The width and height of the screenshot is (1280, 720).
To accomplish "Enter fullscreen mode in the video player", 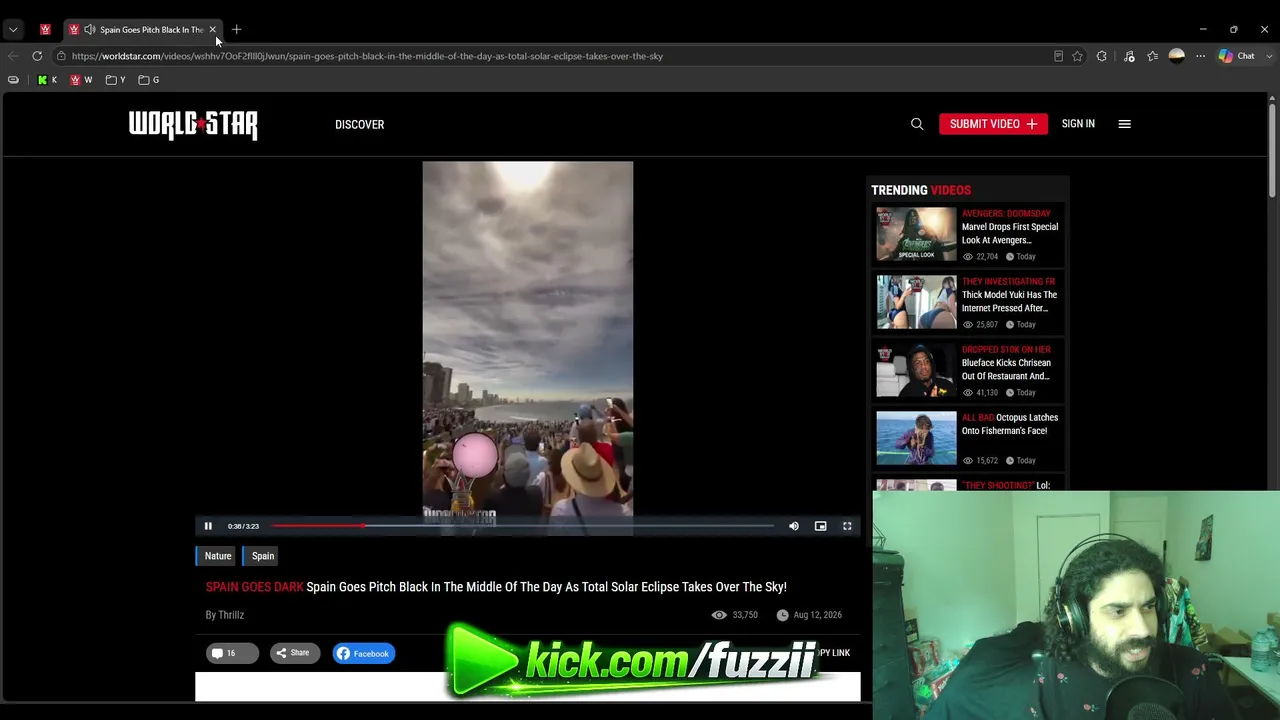I will pyautogui.click(x=847, y=526).
